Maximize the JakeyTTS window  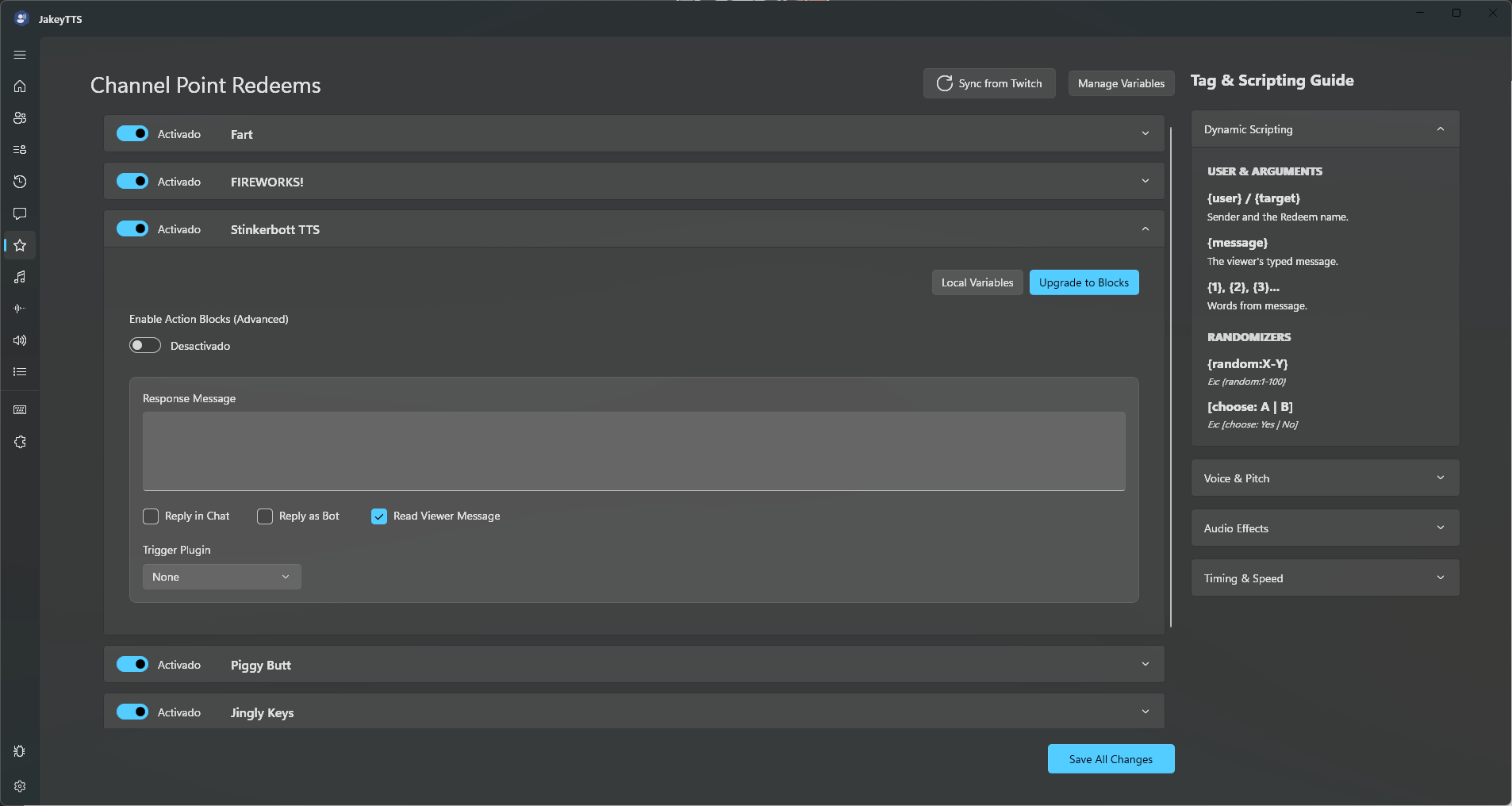(1456, 13)
